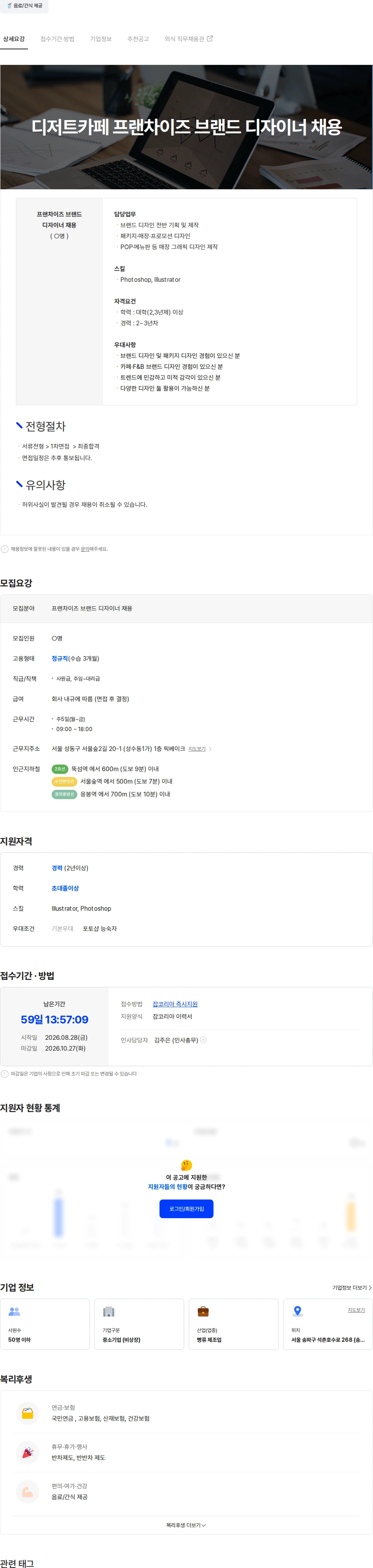Viewport: 373px width, 1568px height.
Task: Click the map pin icon on the 위치 card
Action: [x=298, y=1311]
